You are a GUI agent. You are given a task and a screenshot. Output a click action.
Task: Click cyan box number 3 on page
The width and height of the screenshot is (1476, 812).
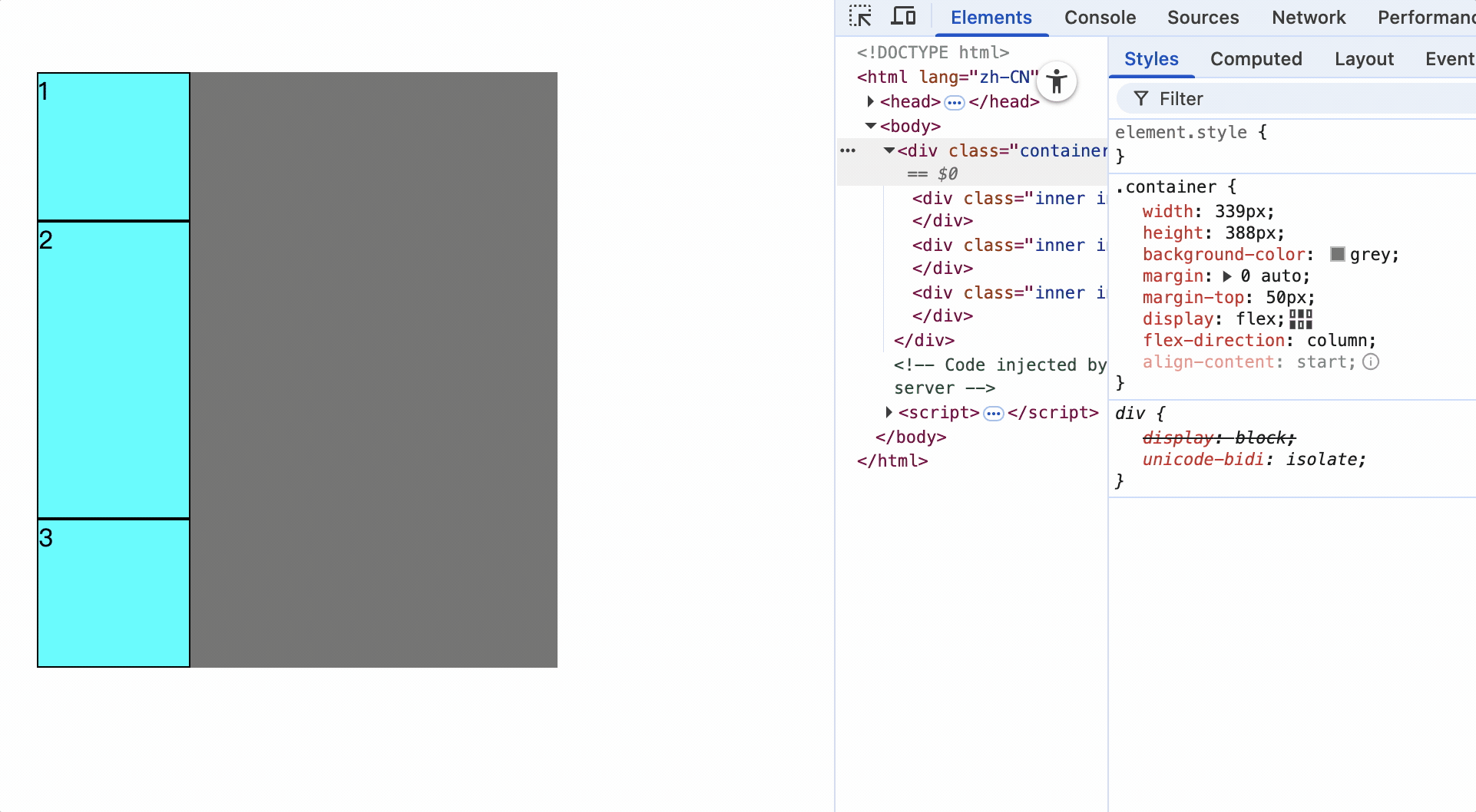pos(114,593)
